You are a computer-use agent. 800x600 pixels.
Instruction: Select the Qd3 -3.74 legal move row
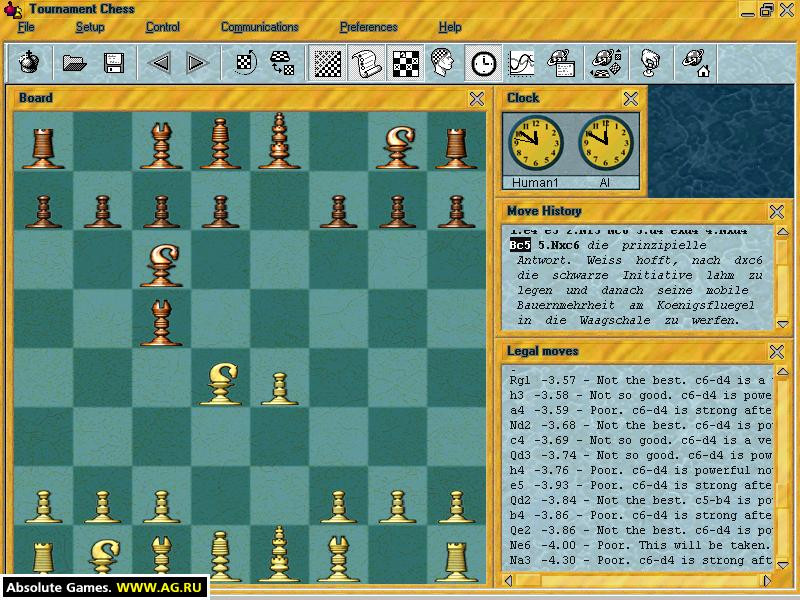640,455
